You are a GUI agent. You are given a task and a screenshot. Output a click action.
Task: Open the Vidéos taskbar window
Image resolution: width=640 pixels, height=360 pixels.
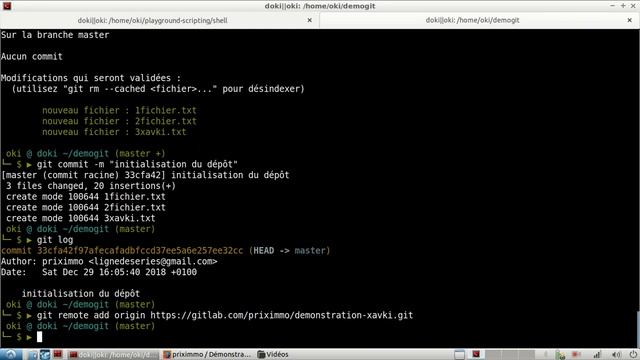pyautogui.click(x=273, y=355)
